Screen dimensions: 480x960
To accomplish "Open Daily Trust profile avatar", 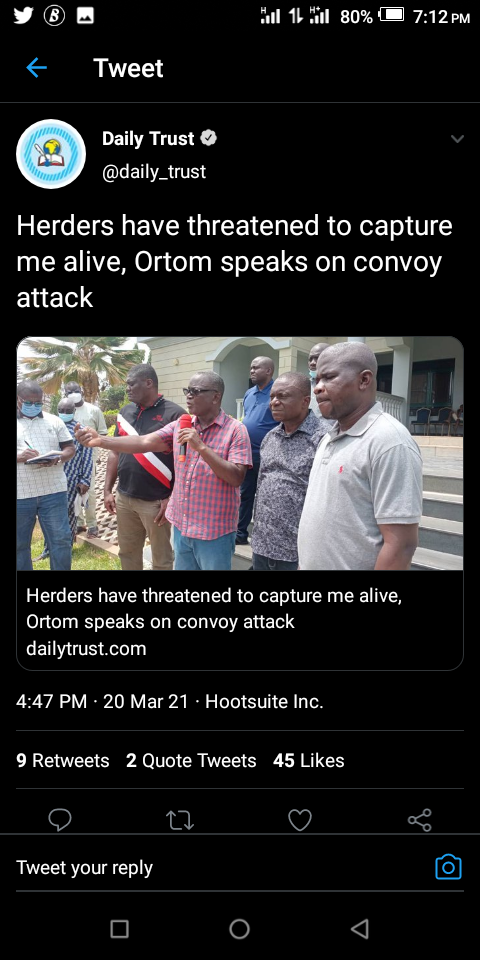I will click(x=51, y=154).
